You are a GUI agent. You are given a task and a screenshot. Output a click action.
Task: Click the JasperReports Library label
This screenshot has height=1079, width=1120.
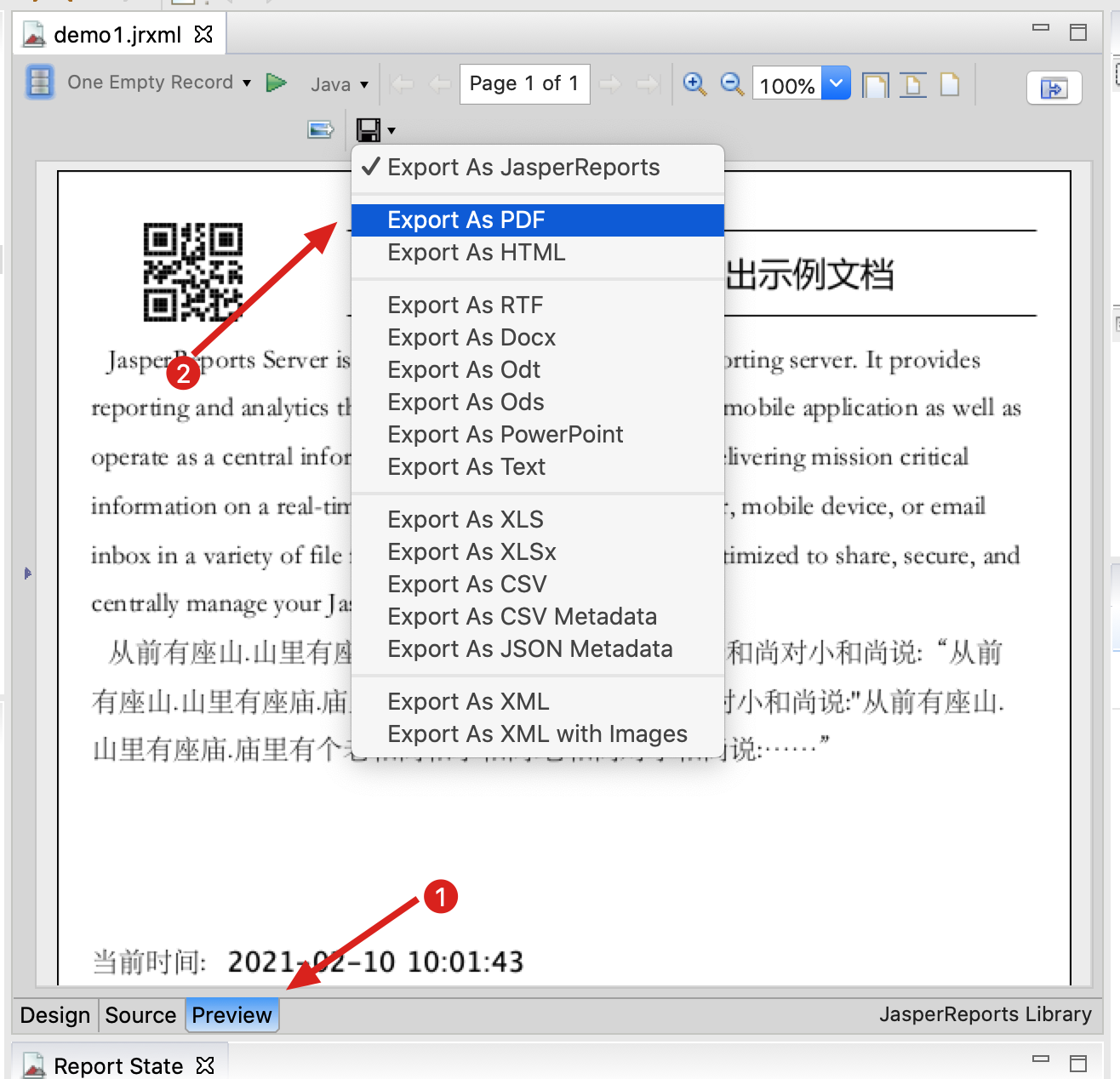pyautogui.click(x=986, y=1014)
